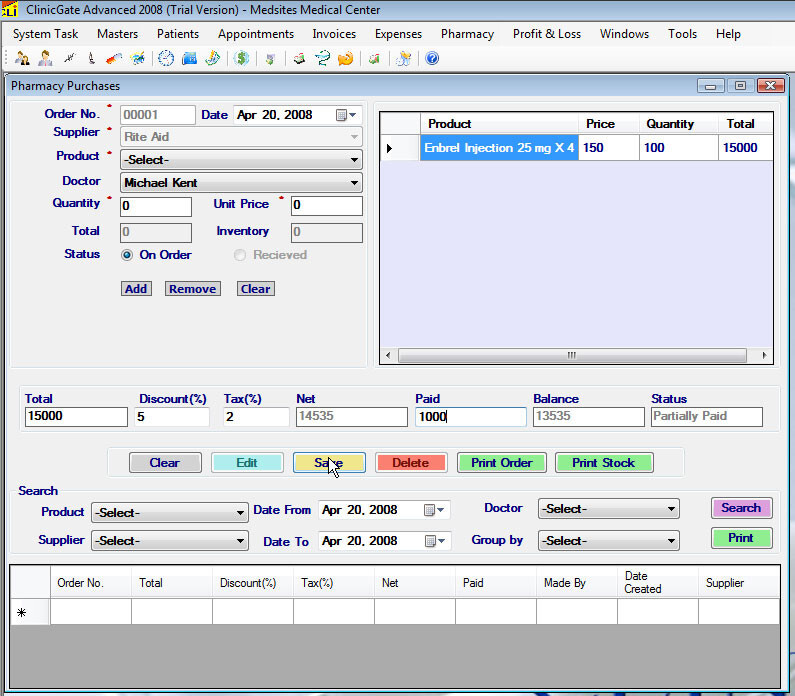
Task: Click the green snake pharmacy toolbar icon
Action: click(x=322, y=58)
